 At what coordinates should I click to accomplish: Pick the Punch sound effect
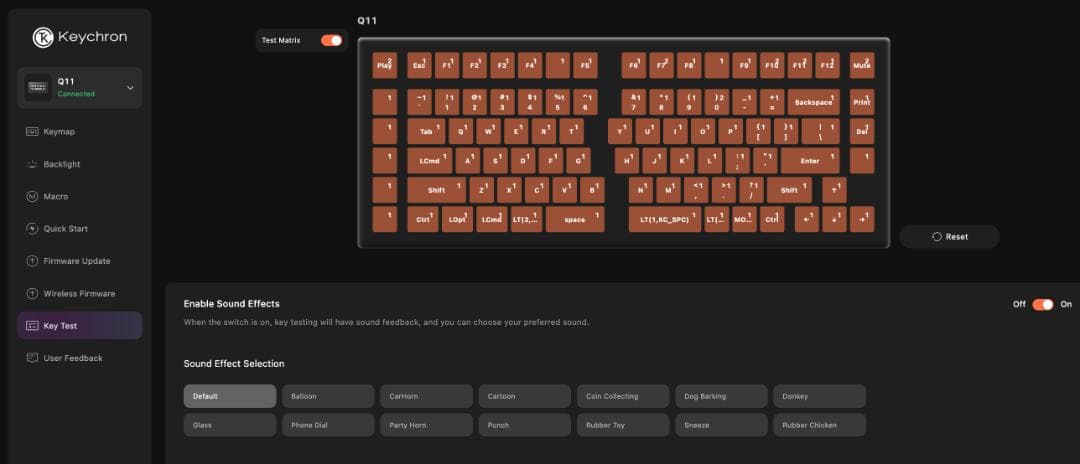[525, 425]
